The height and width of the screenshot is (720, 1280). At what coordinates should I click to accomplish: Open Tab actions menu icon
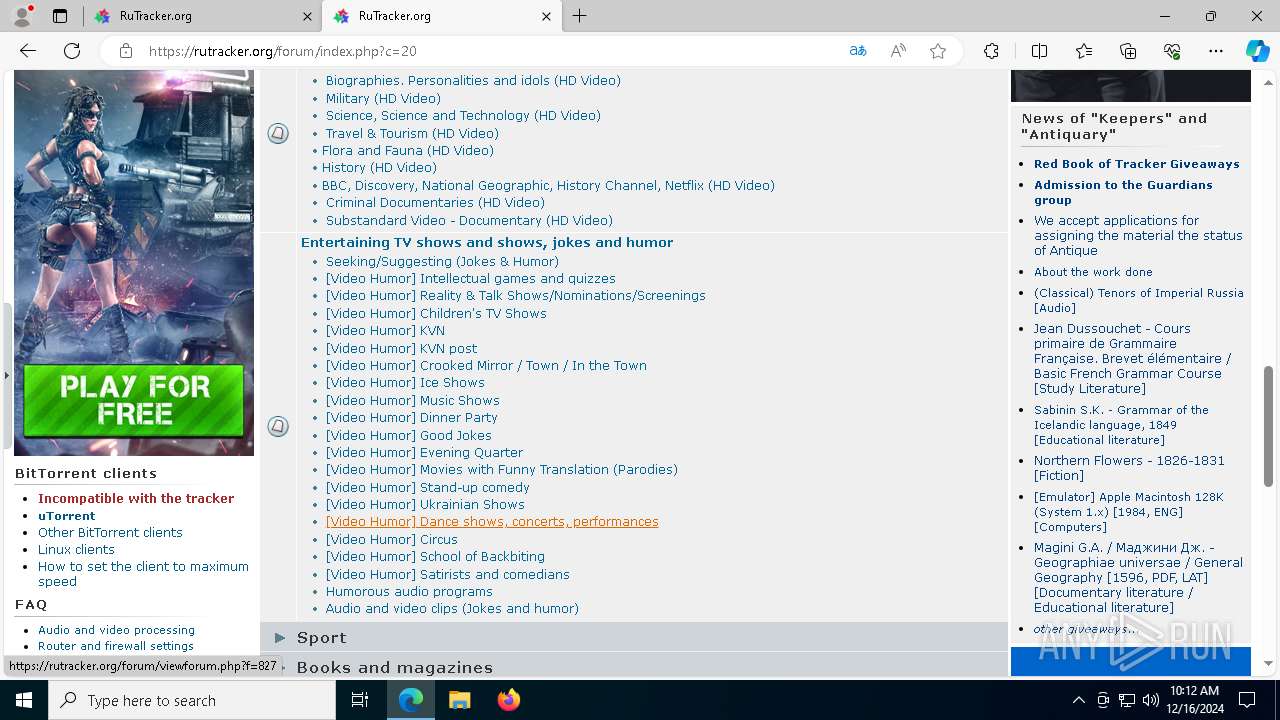pyautogui.click(x=60, y=16)
